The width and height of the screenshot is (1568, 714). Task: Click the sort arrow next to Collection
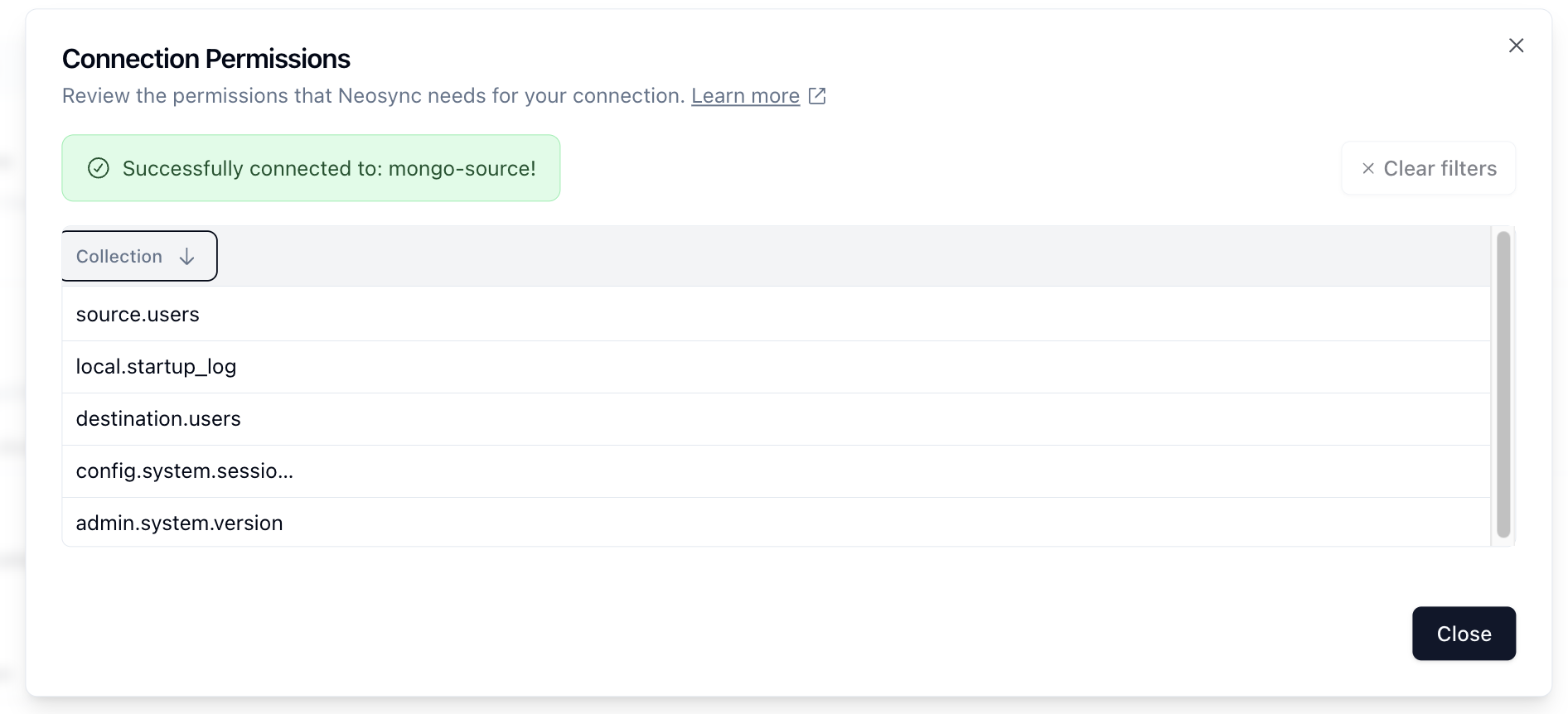[187, 257]
